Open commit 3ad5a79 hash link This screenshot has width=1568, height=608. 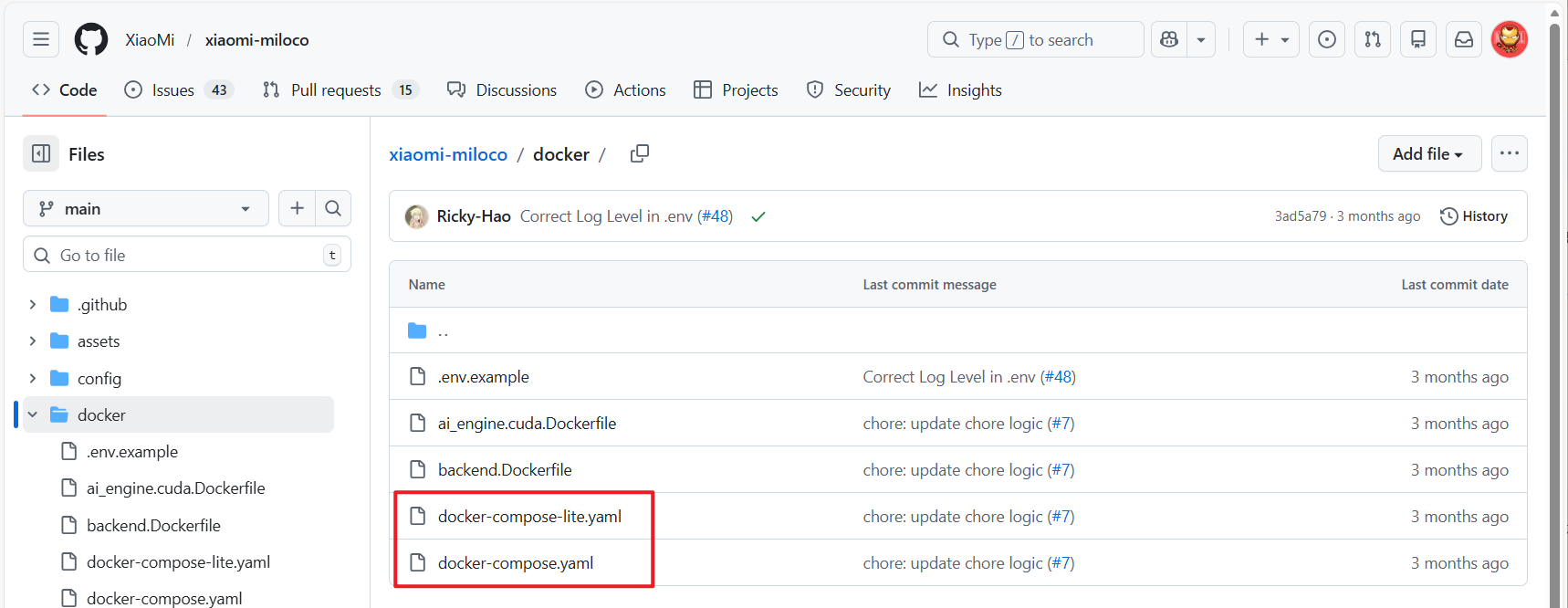click(x=1301, y=216)
